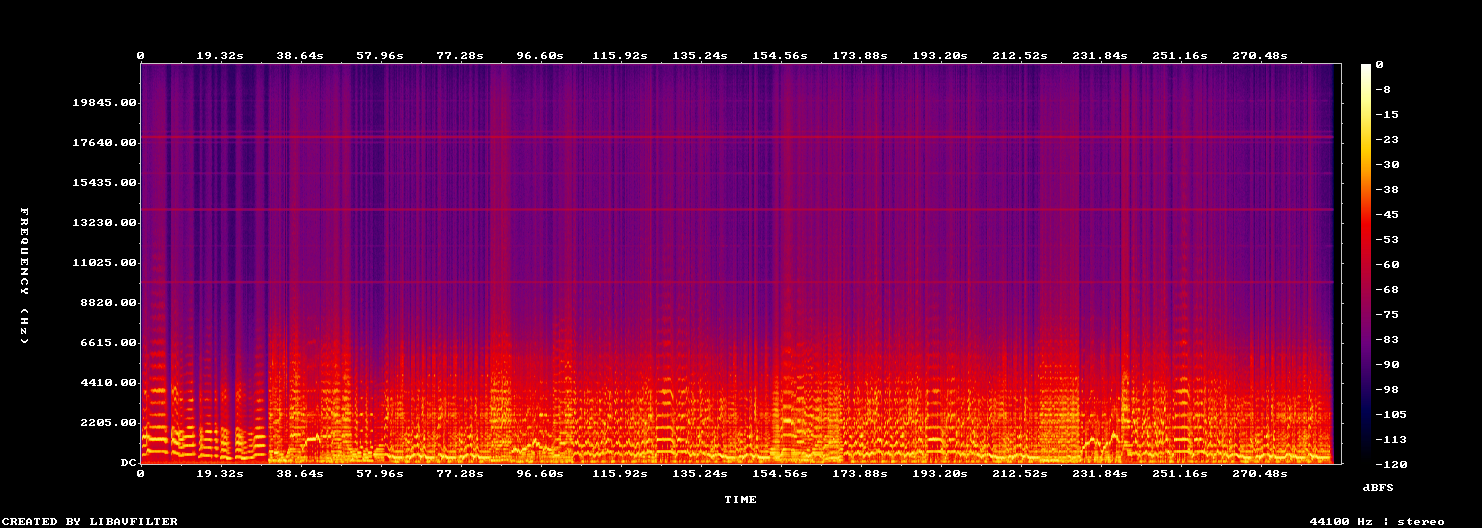Select the 8820.00 frequency tick label
This screenshot has height=528, width=1482.
[x=108, y=303]
